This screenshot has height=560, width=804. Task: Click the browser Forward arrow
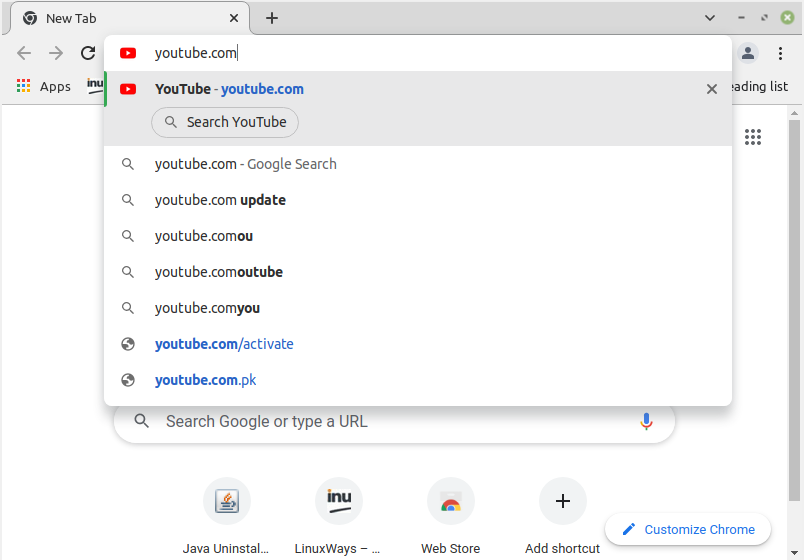[56, 53]
